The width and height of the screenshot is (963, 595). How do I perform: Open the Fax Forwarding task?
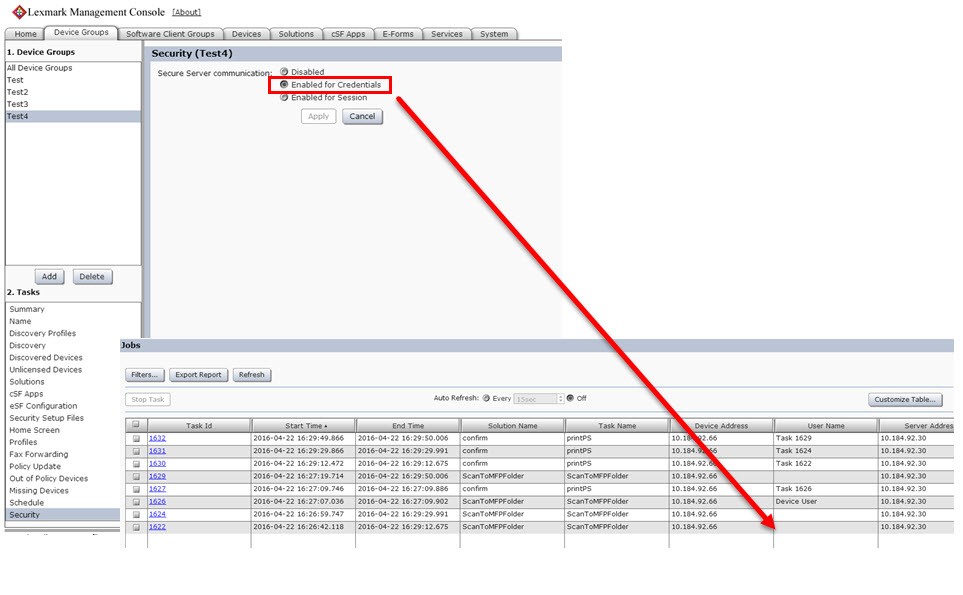pyautogui.click(x=38, y=454)
